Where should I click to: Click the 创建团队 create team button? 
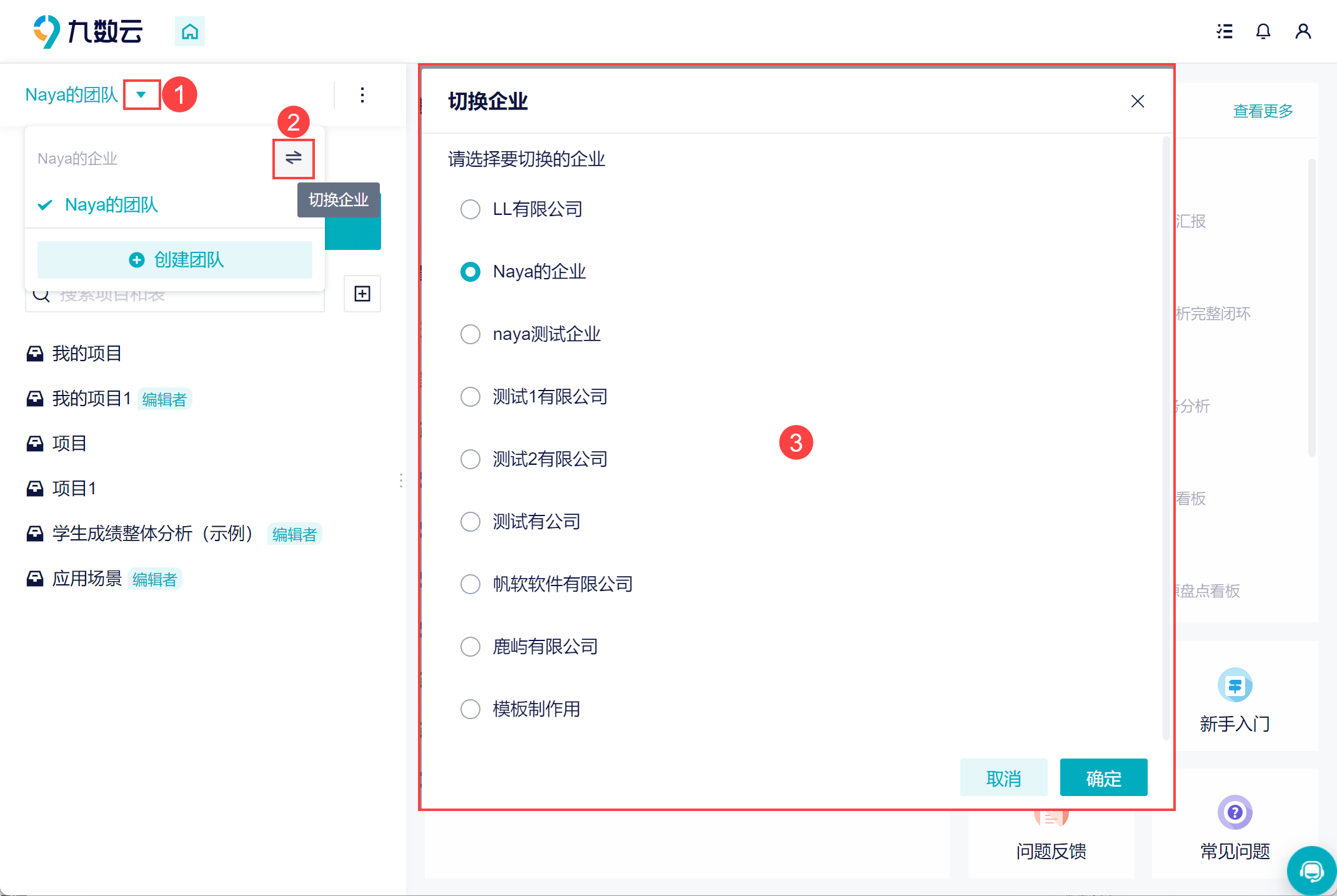point(175,260)
